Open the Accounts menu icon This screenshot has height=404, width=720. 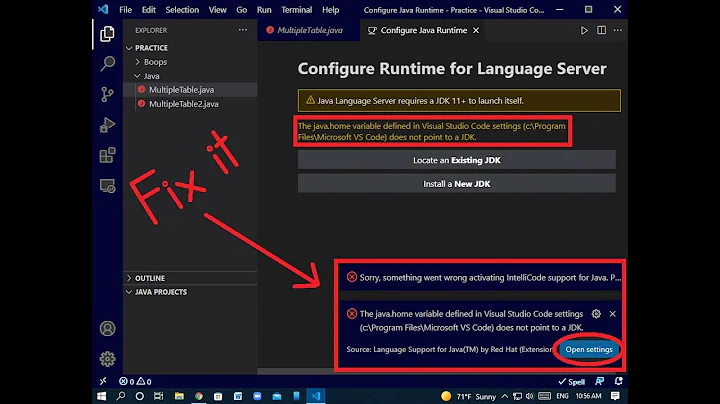107,329
